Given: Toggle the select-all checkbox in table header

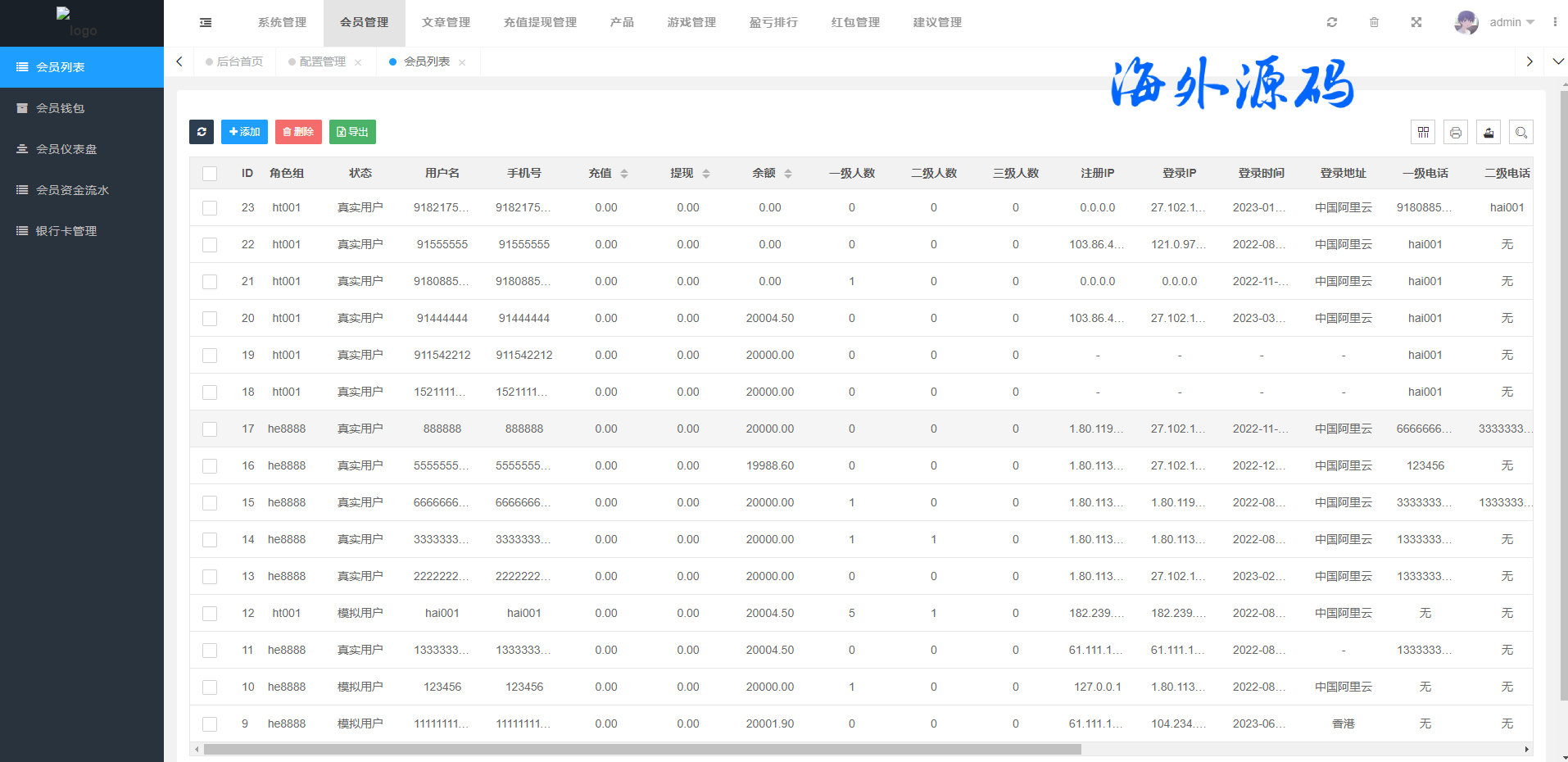Looking at the screenshot, I should [x=210, y=174].
